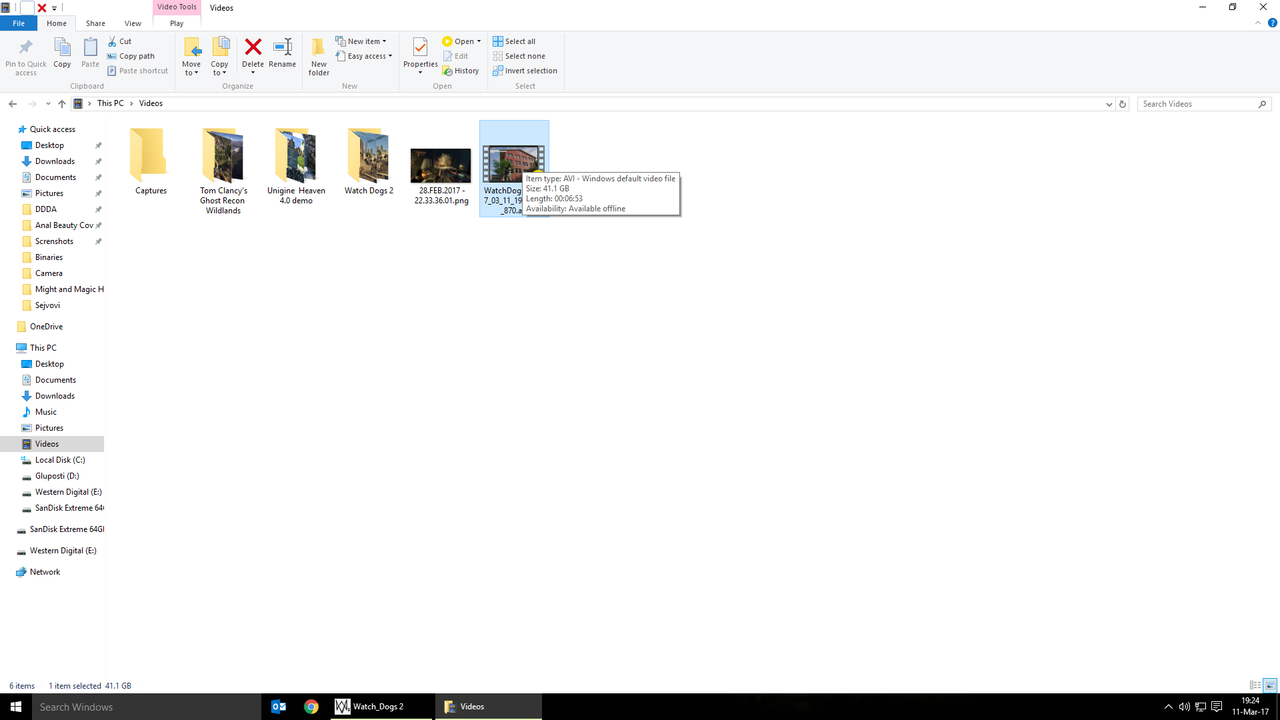Create a New folder with the ribbon icon

pos(318,55)
